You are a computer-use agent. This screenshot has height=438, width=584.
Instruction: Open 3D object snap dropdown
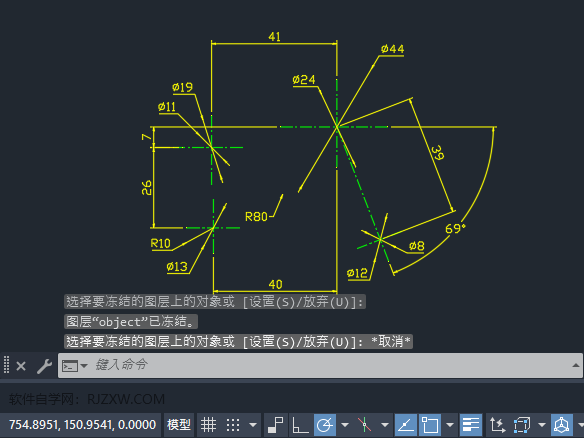tap(542, 425)
